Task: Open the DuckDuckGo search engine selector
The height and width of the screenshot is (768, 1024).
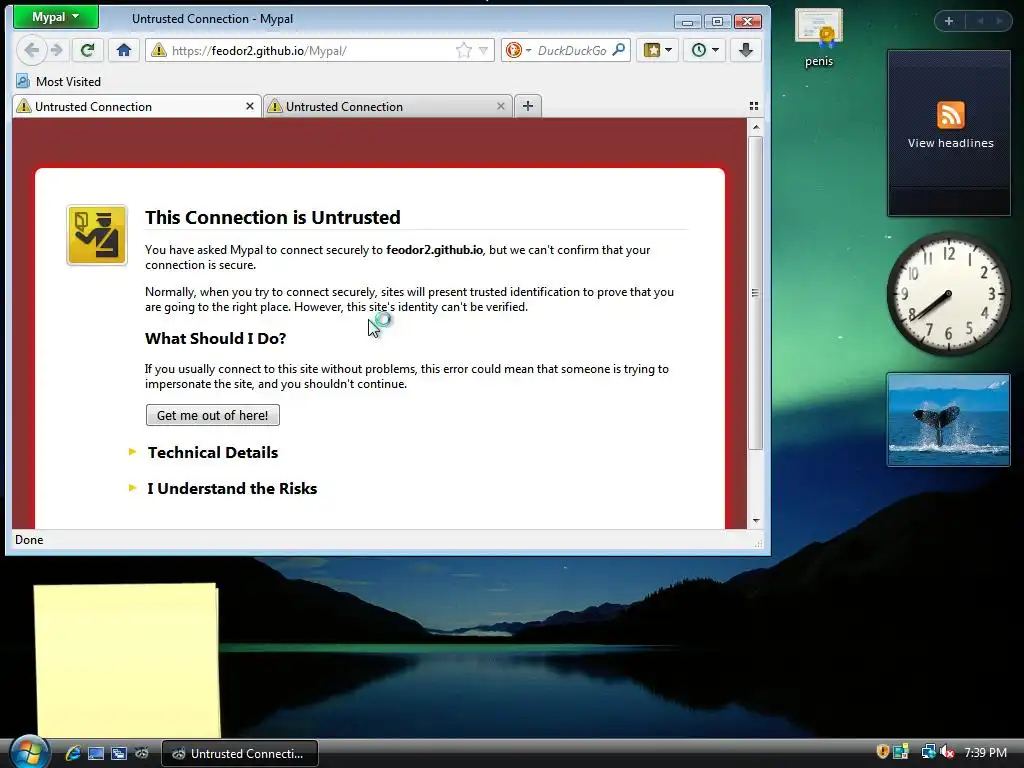Action: [x=519, y=50]
